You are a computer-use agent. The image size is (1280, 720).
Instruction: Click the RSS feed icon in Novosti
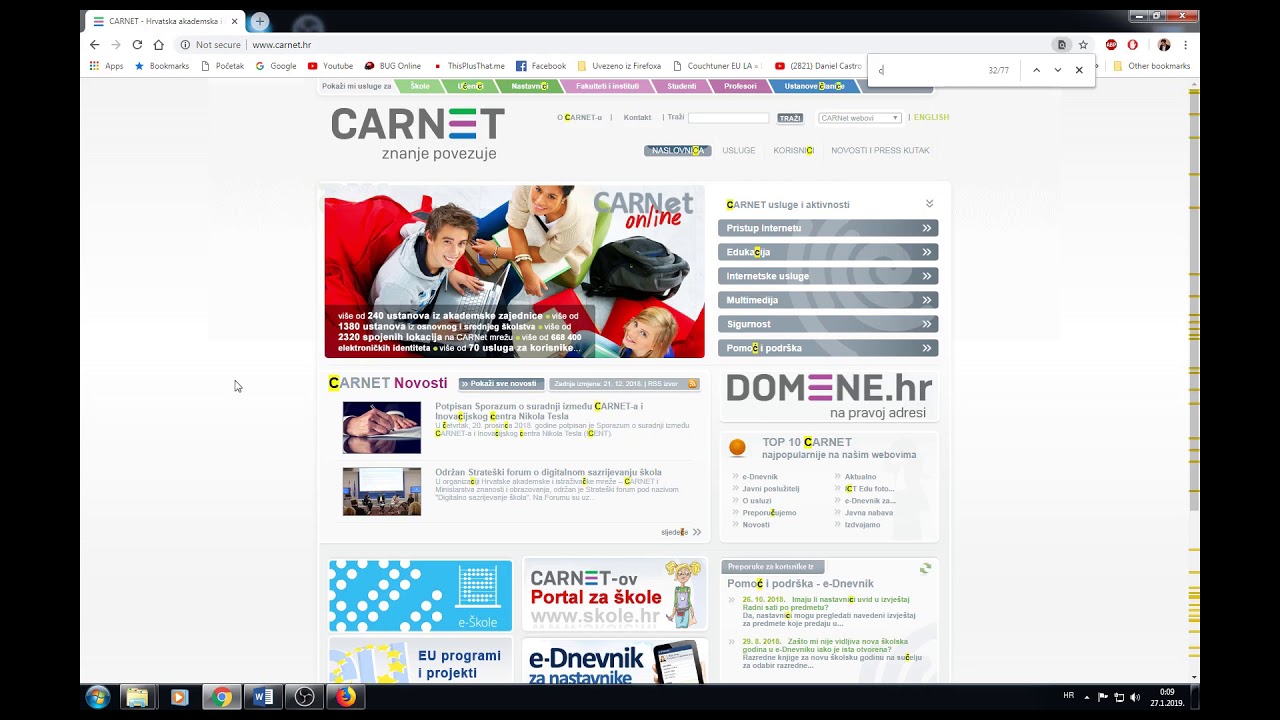tap(692, 384)
